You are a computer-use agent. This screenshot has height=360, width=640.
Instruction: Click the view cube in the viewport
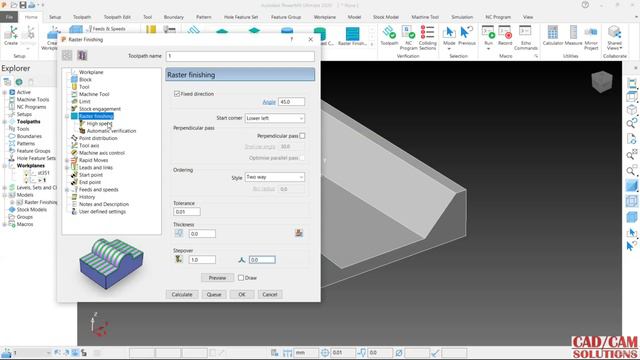pos(602,82)
